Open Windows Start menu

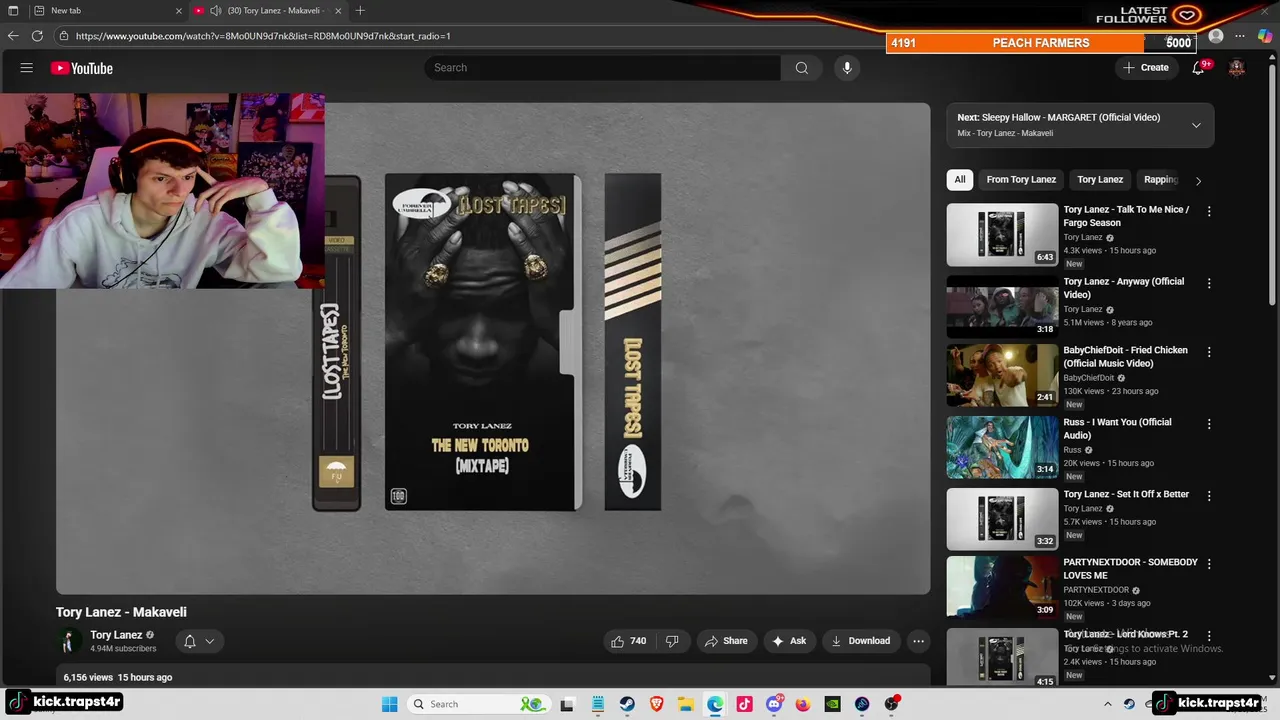[x=389, y=704]
